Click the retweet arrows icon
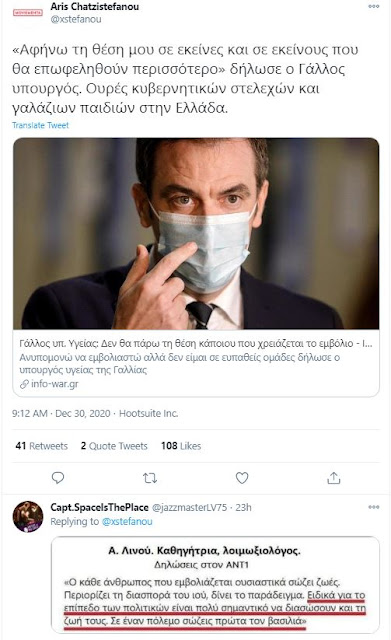 click(x=149, y=478)
